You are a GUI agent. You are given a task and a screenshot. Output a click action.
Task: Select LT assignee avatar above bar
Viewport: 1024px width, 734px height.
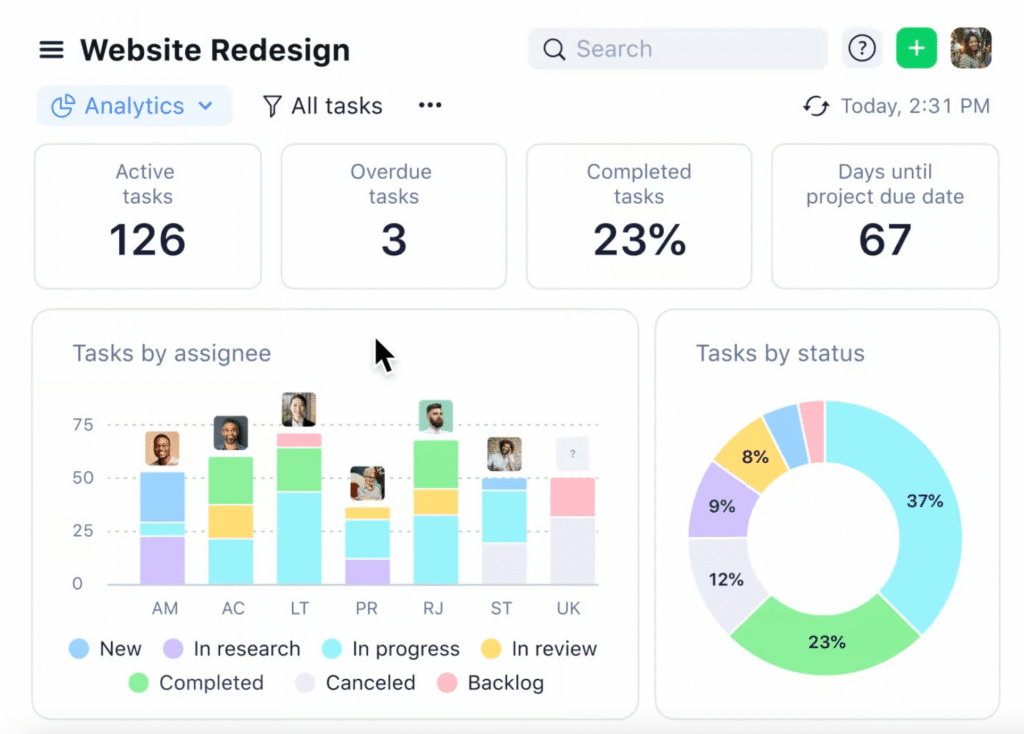[299, 409]
